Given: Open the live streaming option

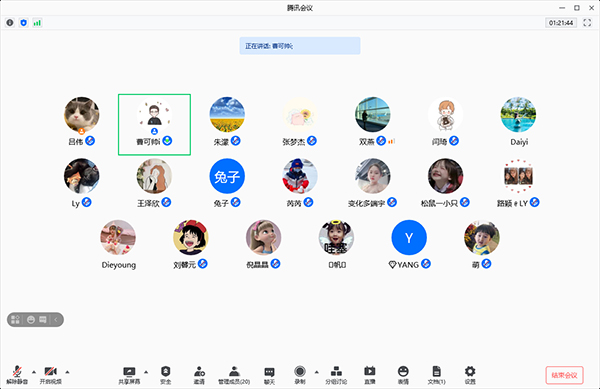Looking at the screenshot, I should tap(370, 374).
